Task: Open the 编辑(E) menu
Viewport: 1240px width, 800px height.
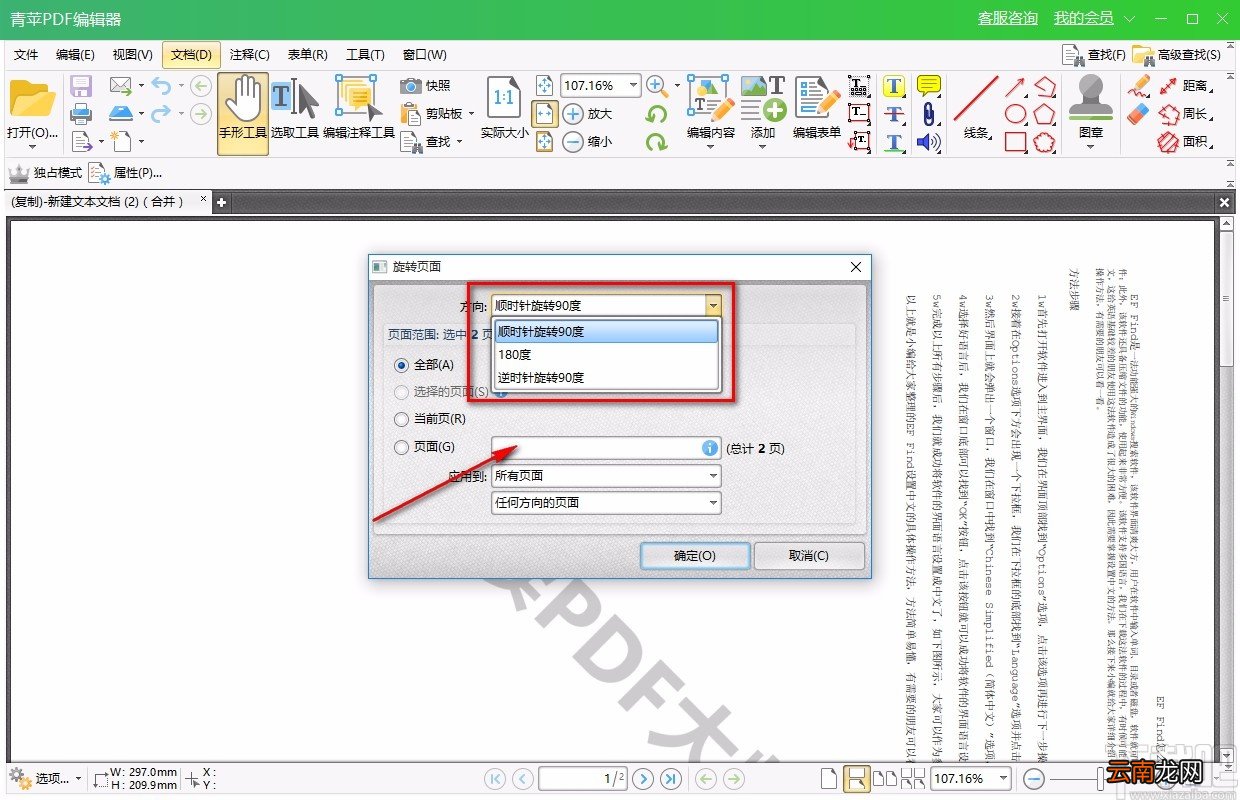Action: (x=75, y=55)
